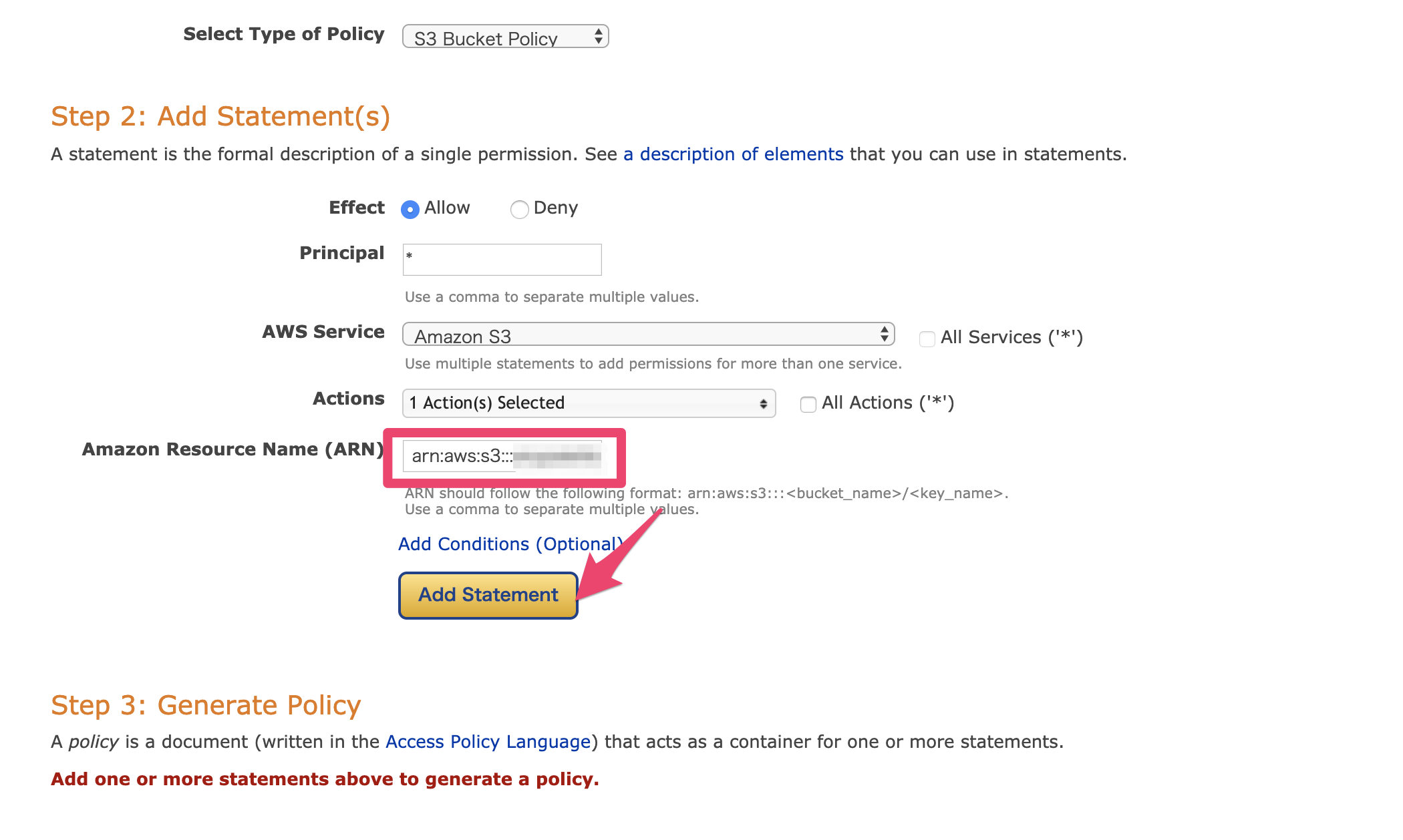This screenshot has height=840, width=1403.
Task: Enable the All Services checkbox
Action: 927,339
